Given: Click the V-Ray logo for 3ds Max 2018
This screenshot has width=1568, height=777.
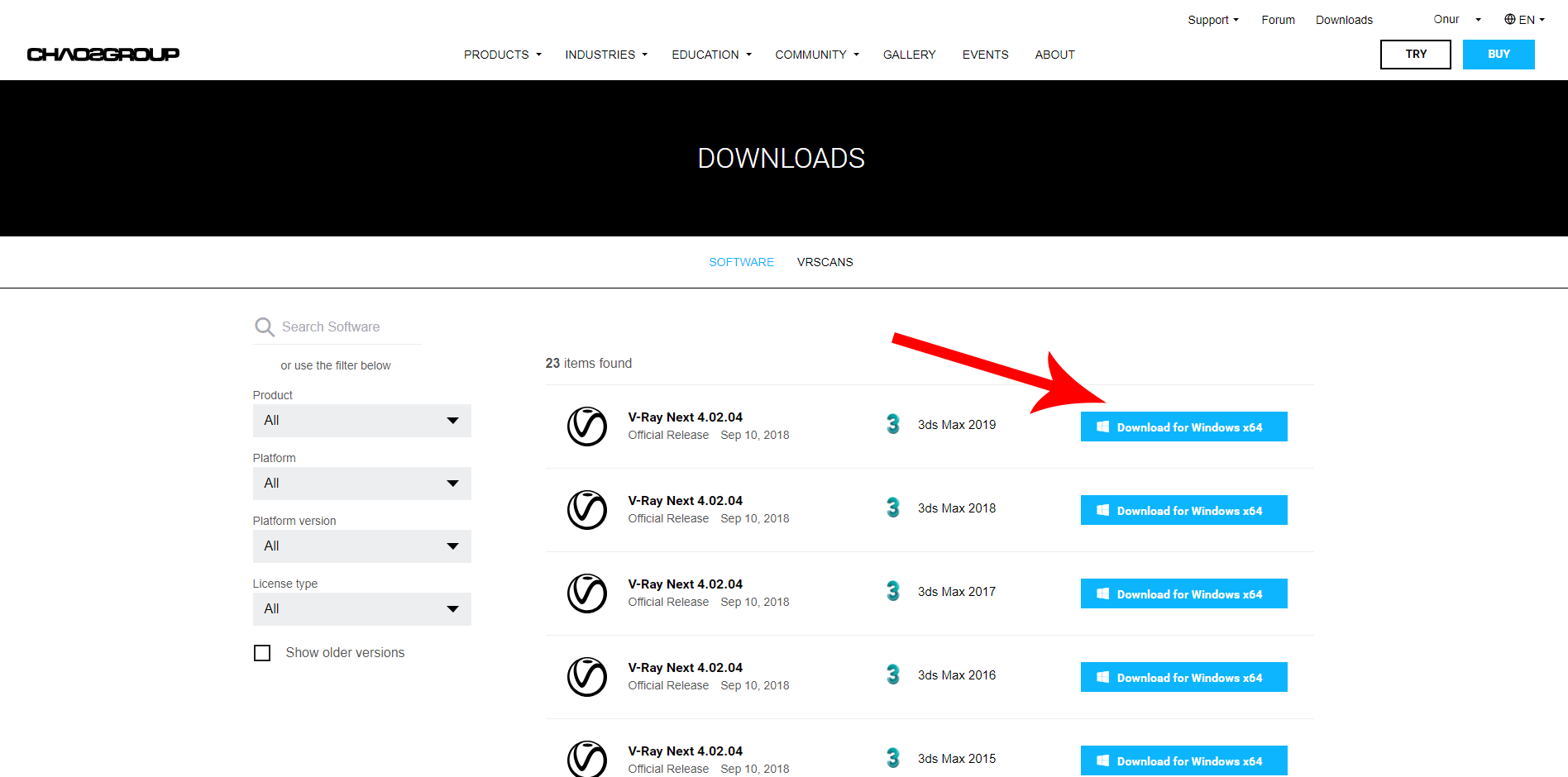Looking at the screenshot, I should 587,510.
